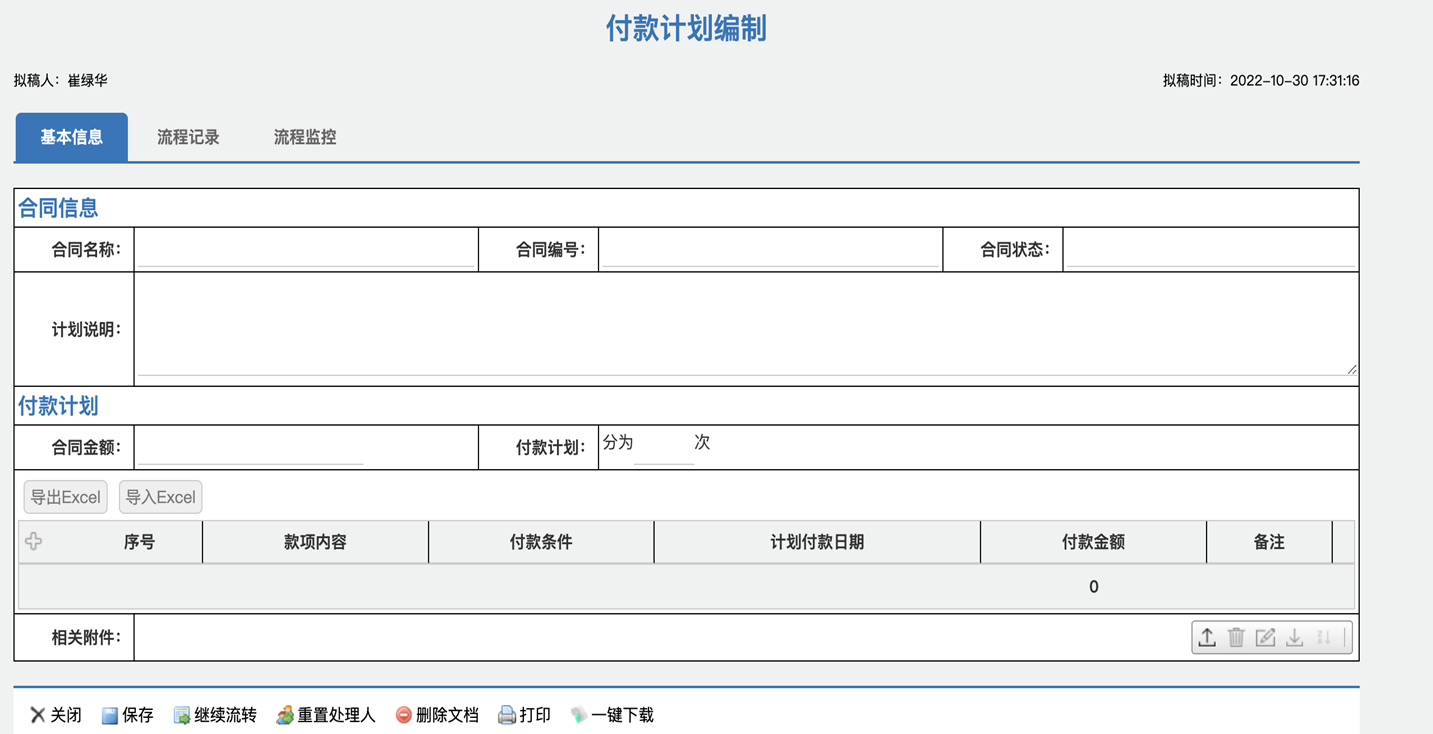Click the sort attachments icon

pos(1323,638)
